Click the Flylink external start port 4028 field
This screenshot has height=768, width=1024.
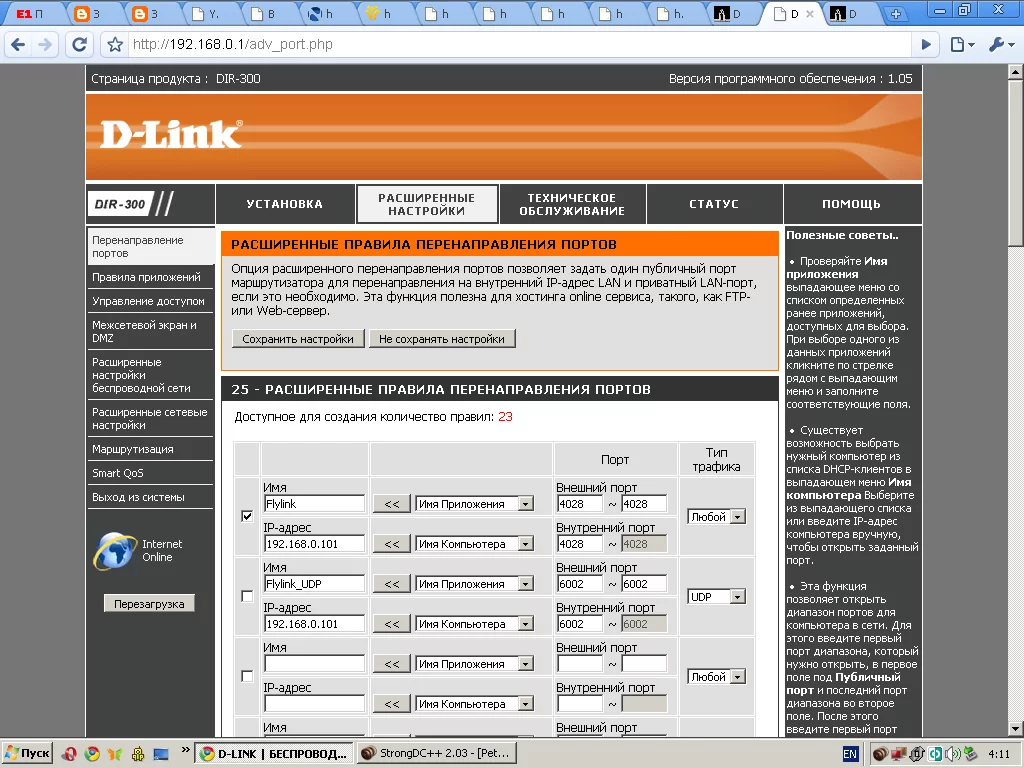tap(579, 504)
